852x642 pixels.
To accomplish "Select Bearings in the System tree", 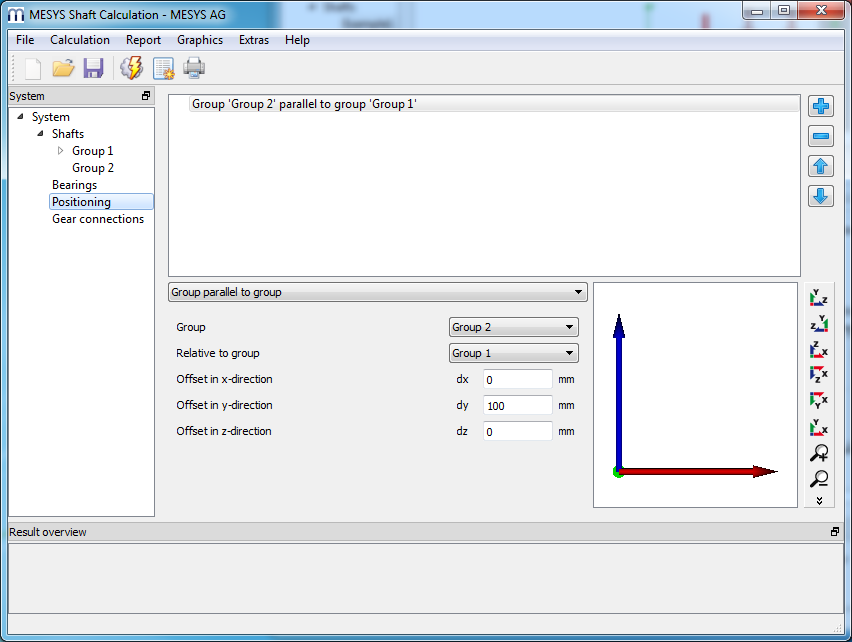I will [75, 185].
